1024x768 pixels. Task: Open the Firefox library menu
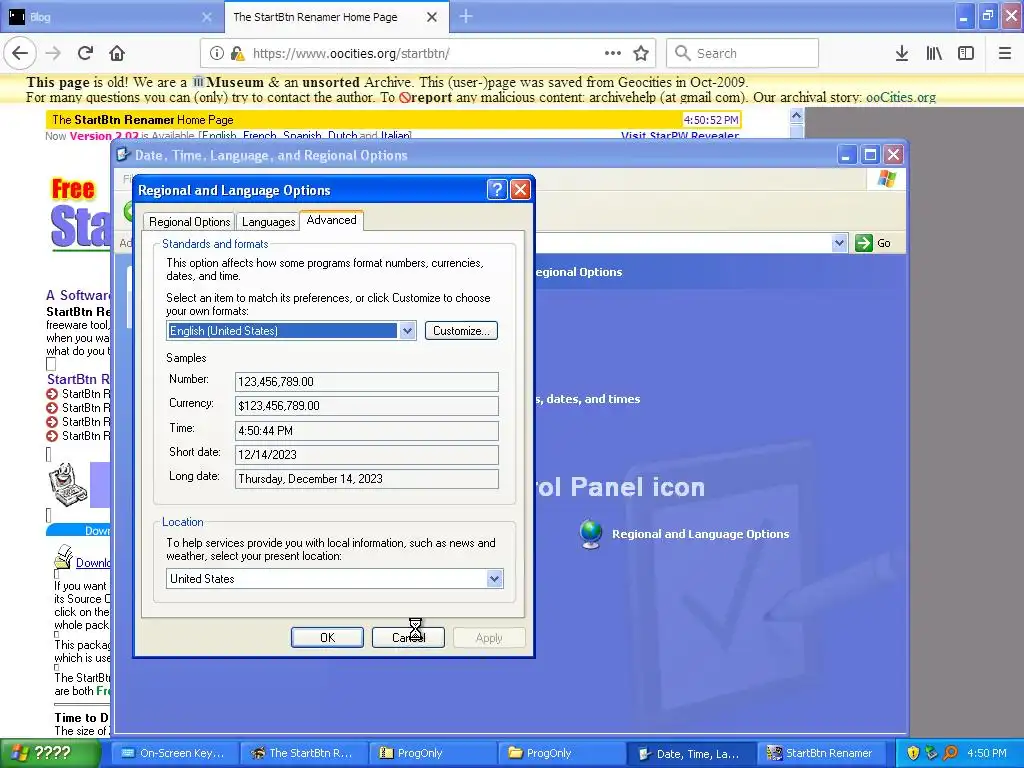point(934,53)
